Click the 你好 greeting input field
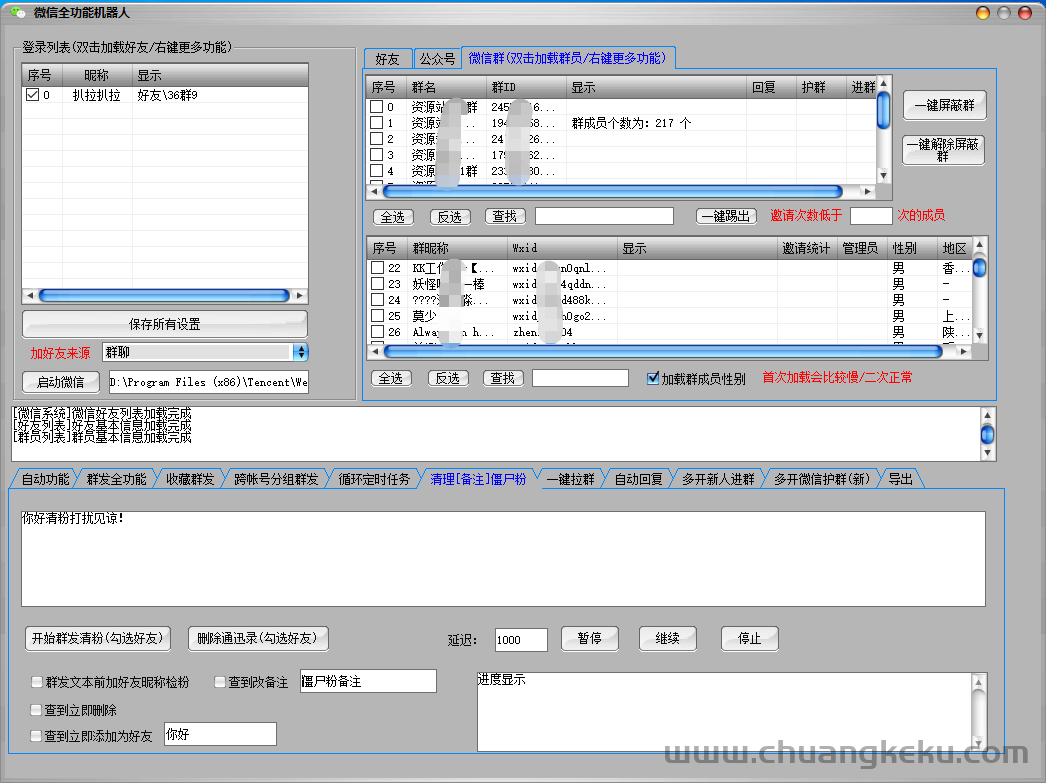Viewport: 1046px width, 783px height. [x=220, y=734]
